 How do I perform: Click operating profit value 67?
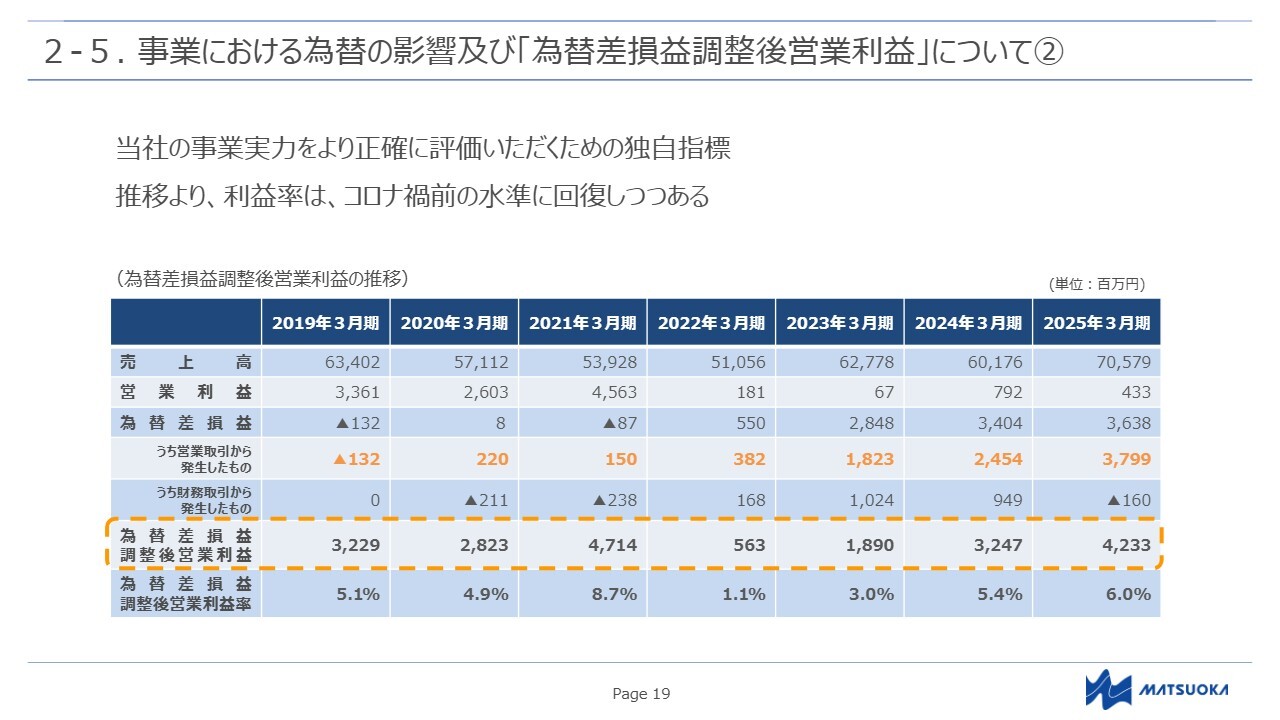pos(884,392)
